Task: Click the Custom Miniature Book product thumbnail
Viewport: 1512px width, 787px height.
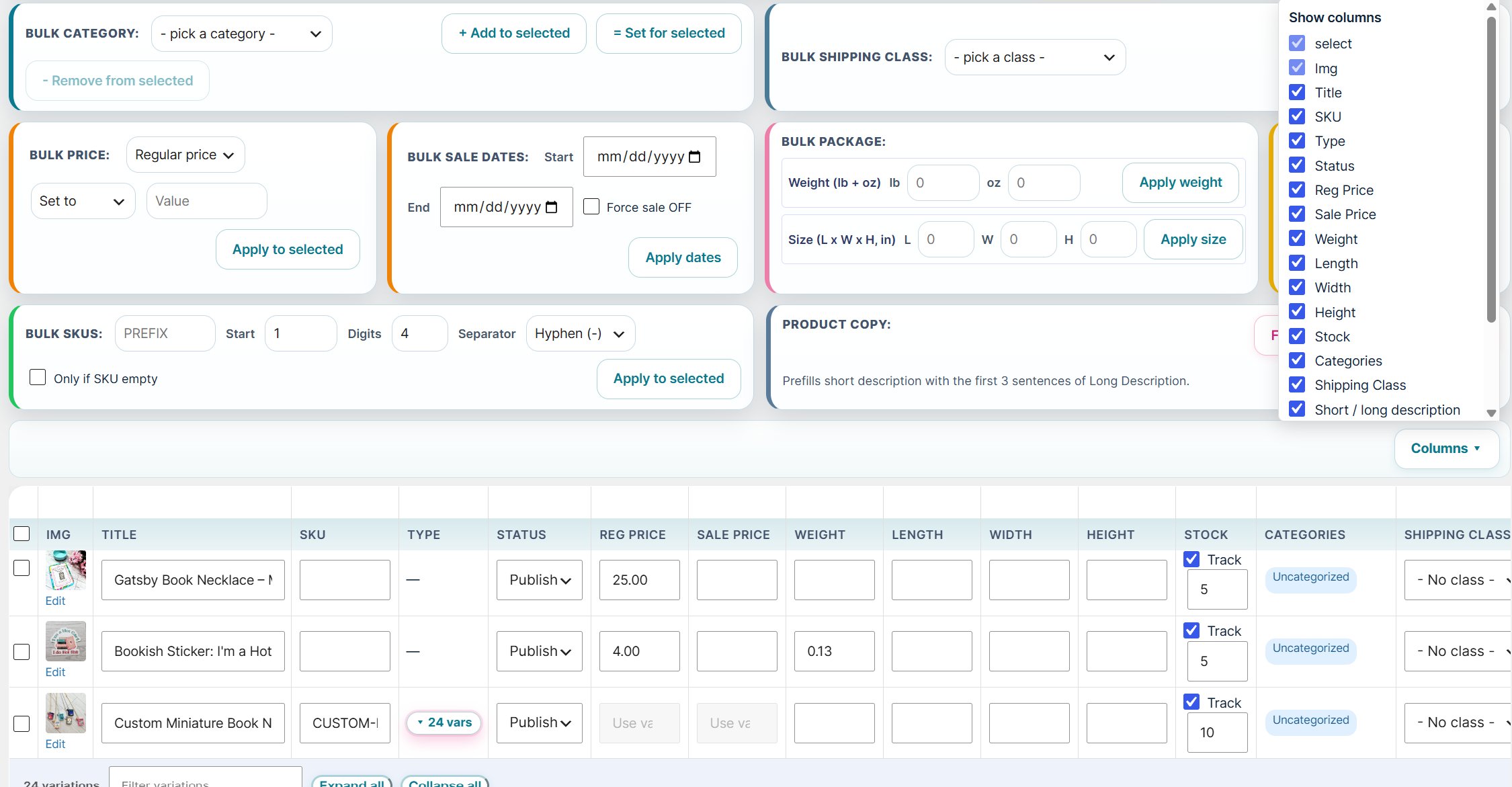Action: click(66, 713)
